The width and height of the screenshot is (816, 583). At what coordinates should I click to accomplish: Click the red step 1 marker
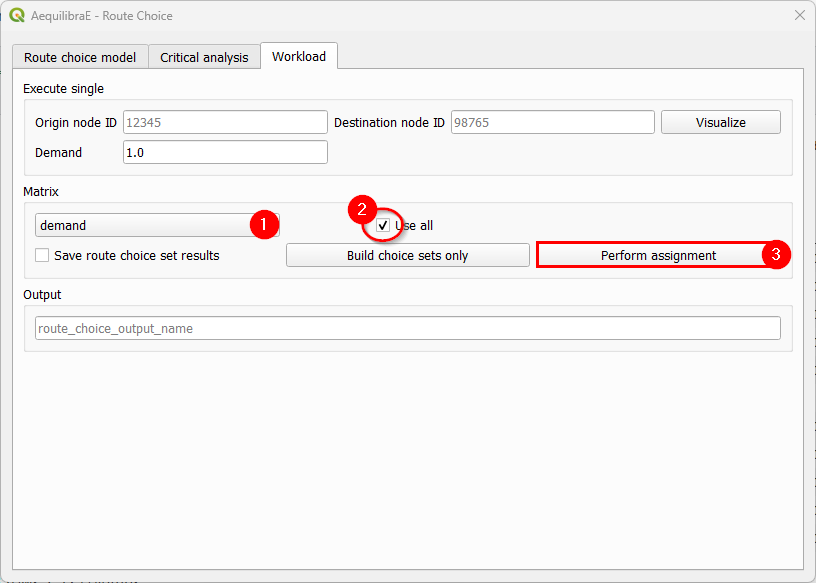point(262,225)
